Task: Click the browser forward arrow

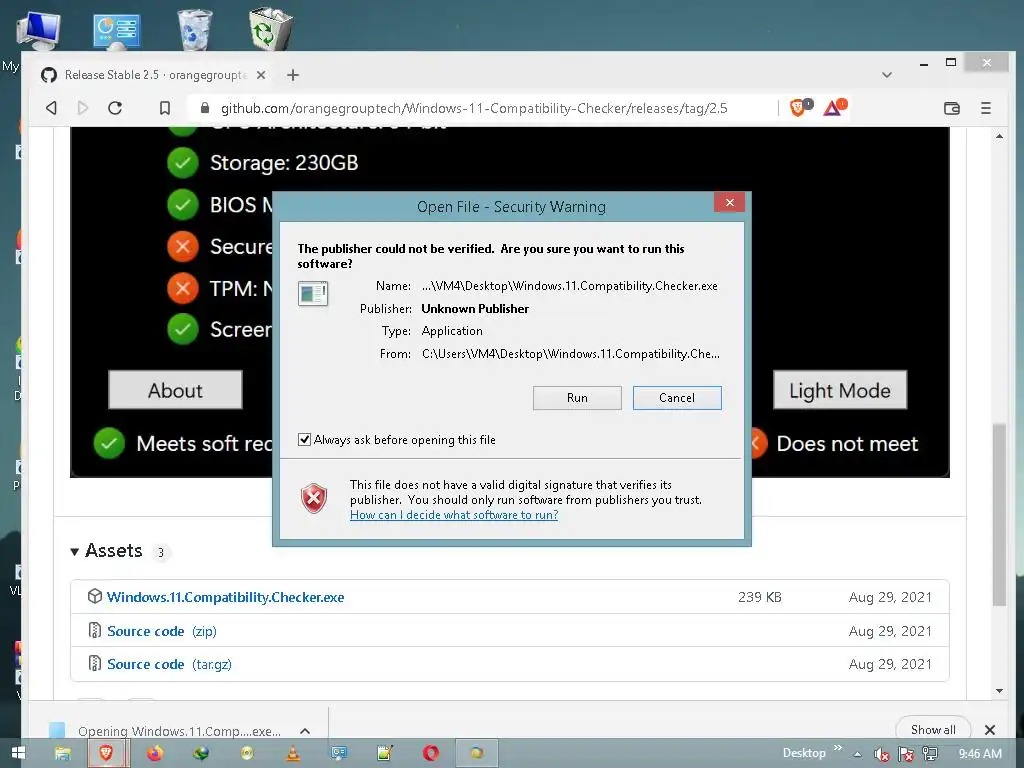Action: [x=83, y=108]
